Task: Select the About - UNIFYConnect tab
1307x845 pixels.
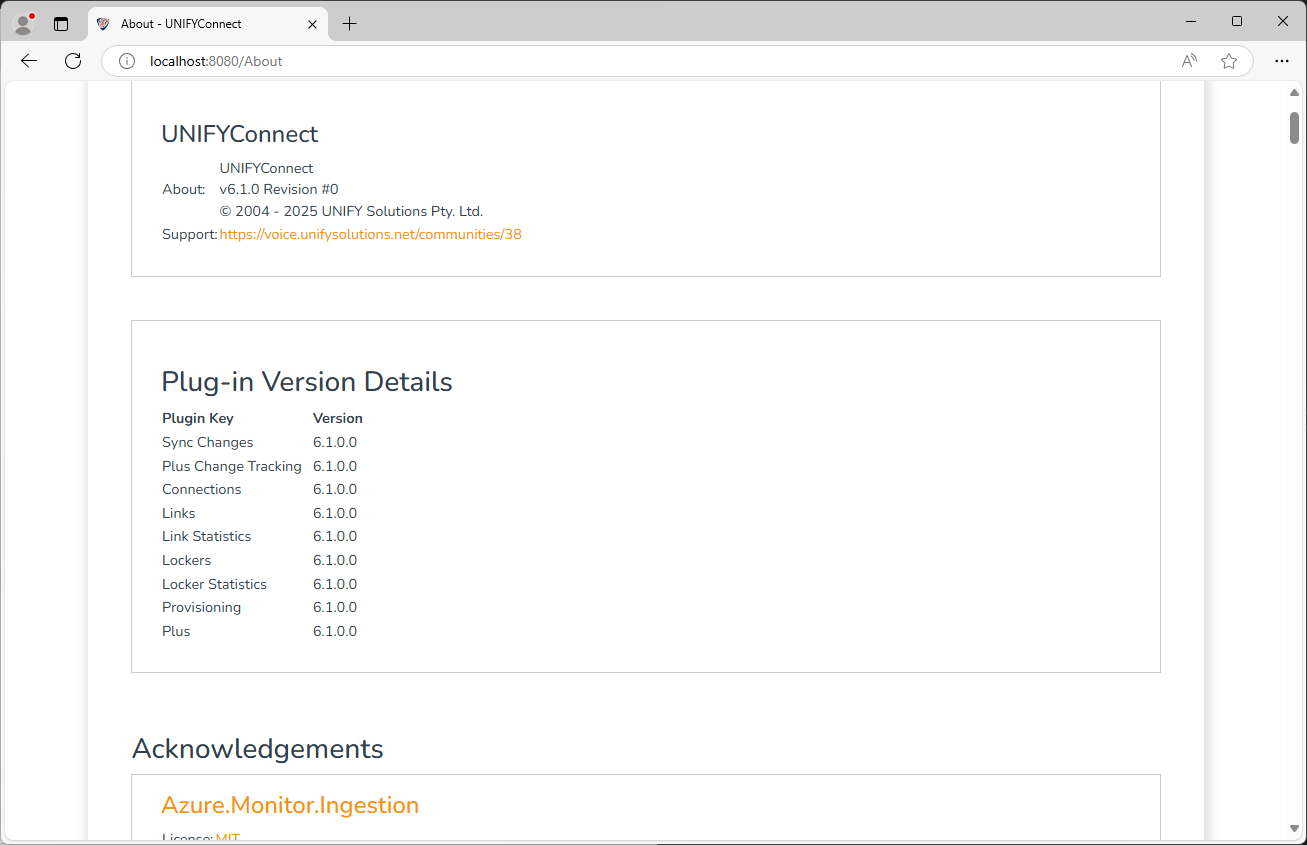Action: [208, 24]
